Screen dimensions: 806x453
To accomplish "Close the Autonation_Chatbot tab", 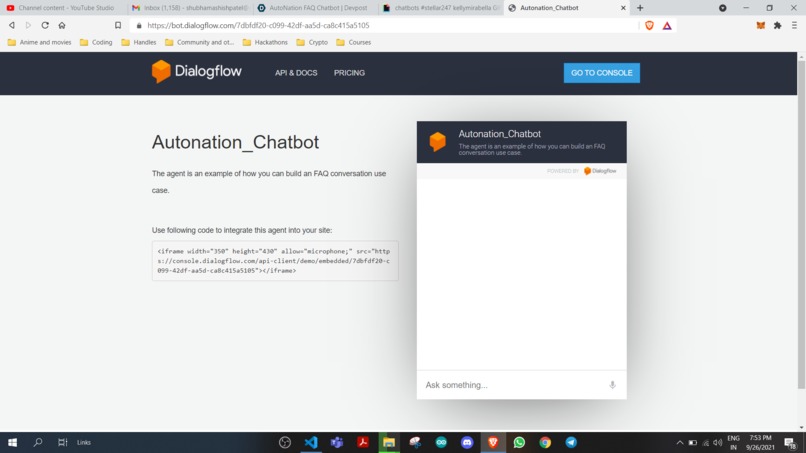I will (623, 8).
